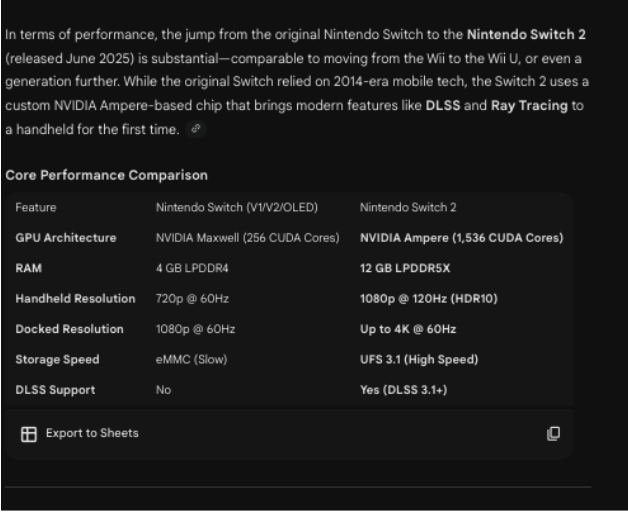Click the 'Yes (DLSS 3.1+)' cell
Viewport: 628px width, 514px height.
(x=403, y=390)
